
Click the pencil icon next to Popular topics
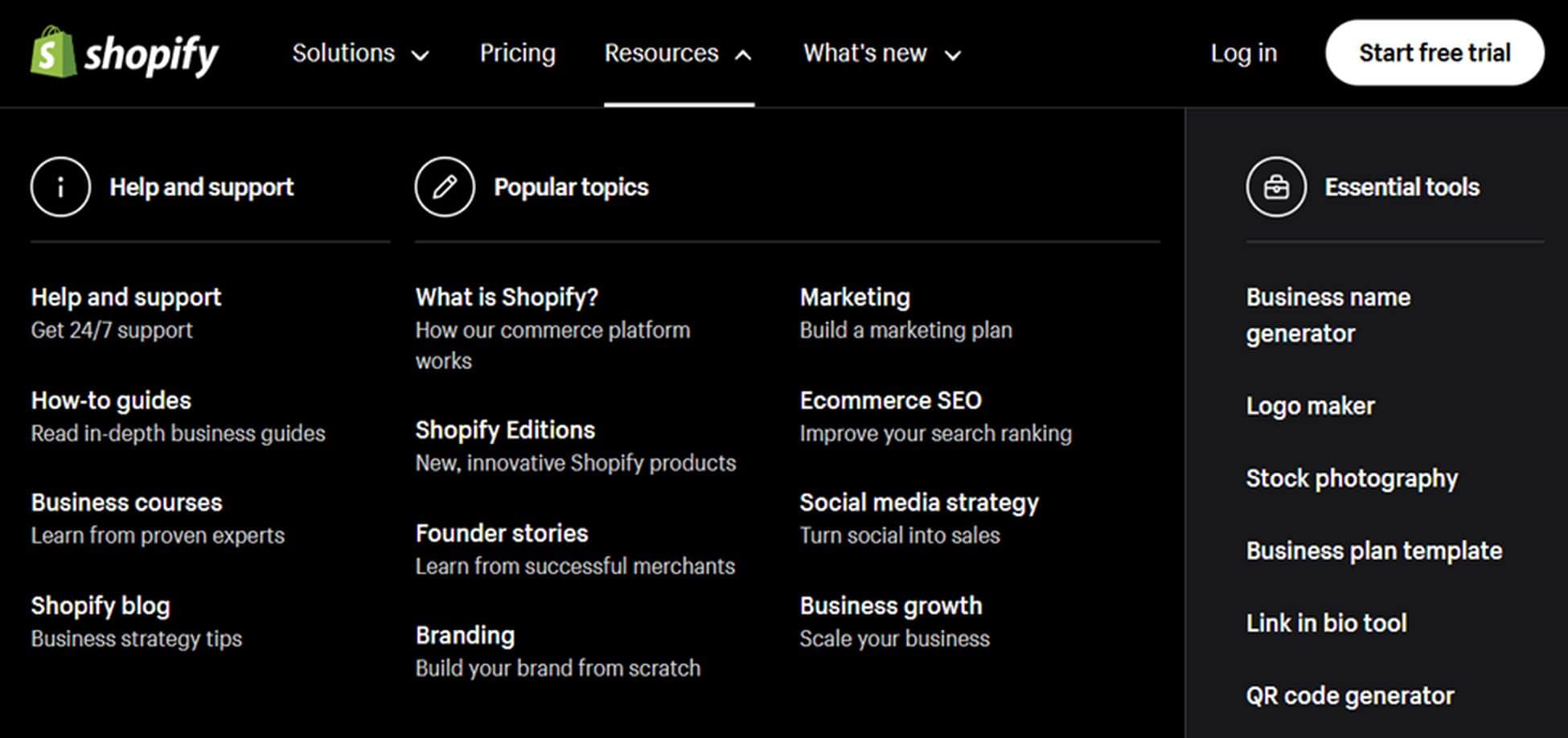[x=445, y=186]
